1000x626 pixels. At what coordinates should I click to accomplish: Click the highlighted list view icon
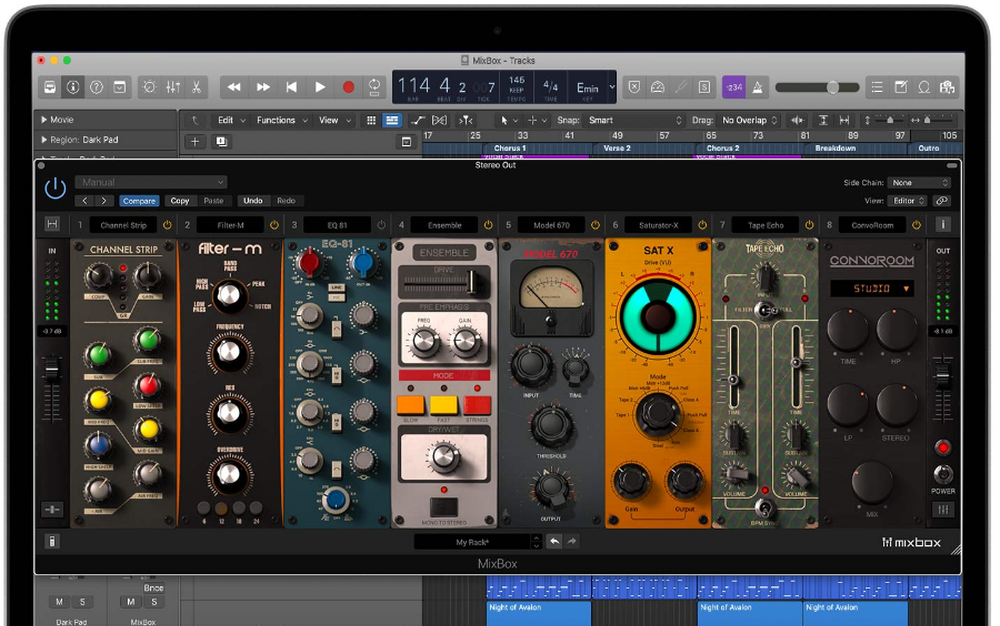pyautogui.click(x=392, y=120)
